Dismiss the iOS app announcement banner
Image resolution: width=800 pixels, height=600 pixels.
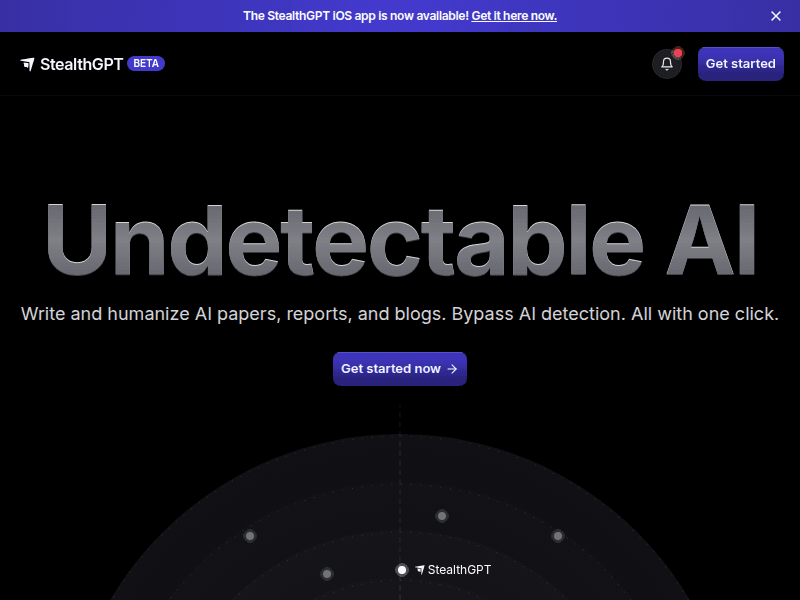pos(776,16)
